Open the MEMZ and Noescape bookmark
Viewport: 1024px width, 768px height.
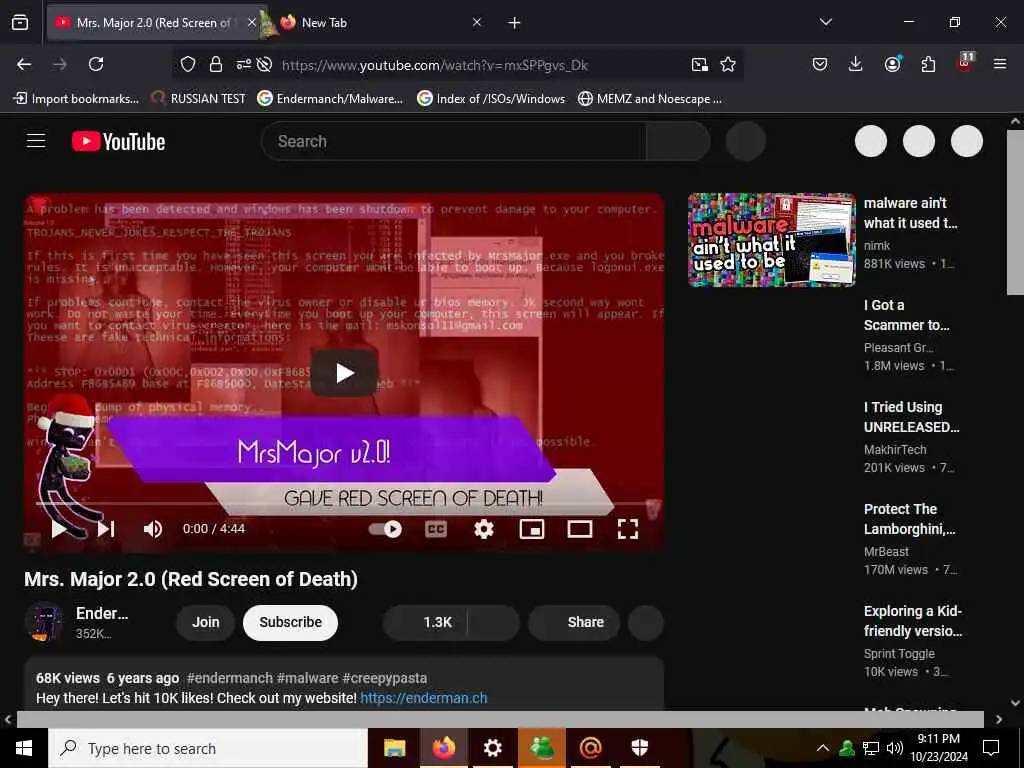650,99
